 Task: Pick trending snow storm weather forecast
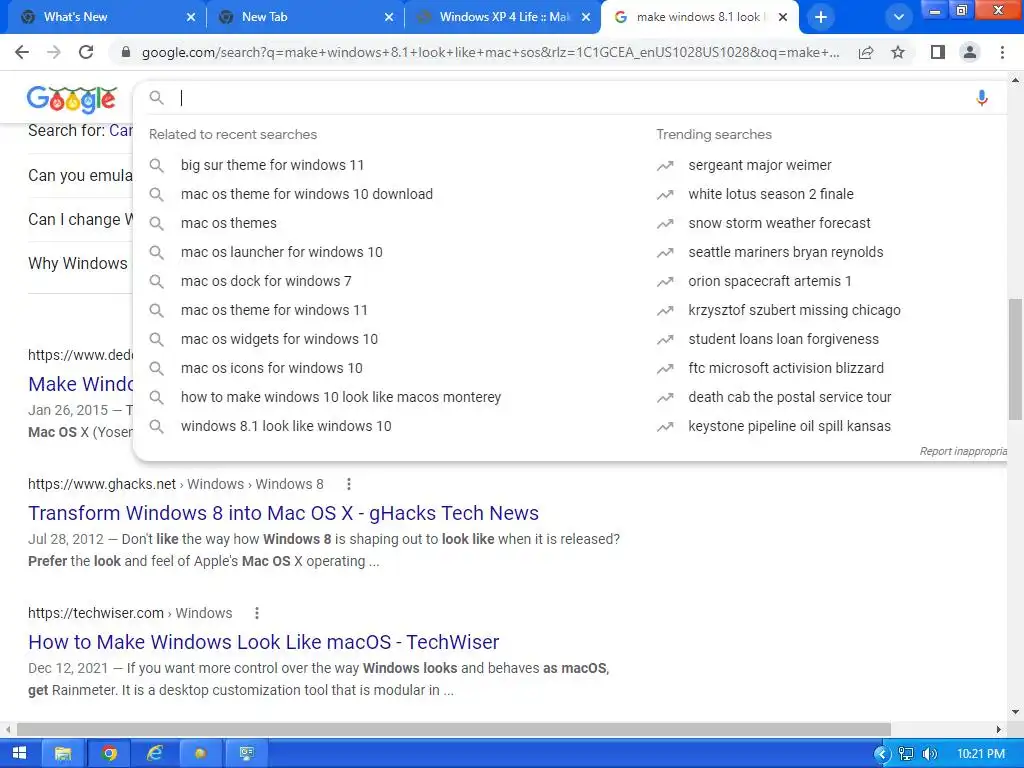point(779,223)
